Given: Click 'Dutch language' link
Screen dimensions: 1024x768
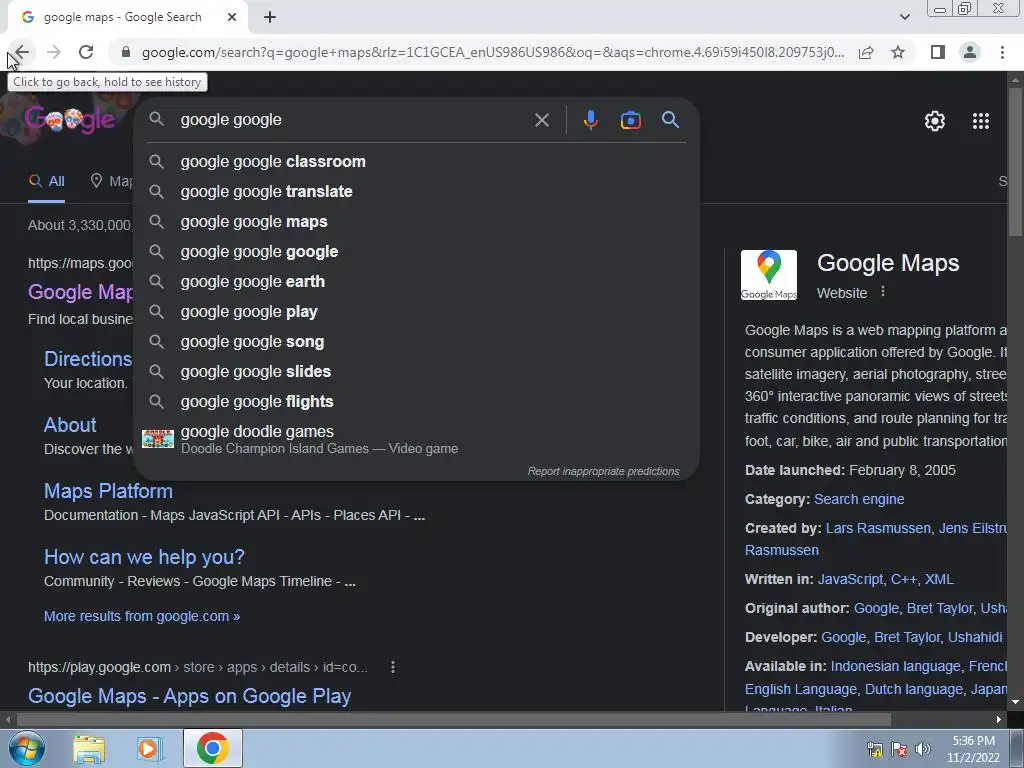Looking at the screenshot, I should (914, 690).
